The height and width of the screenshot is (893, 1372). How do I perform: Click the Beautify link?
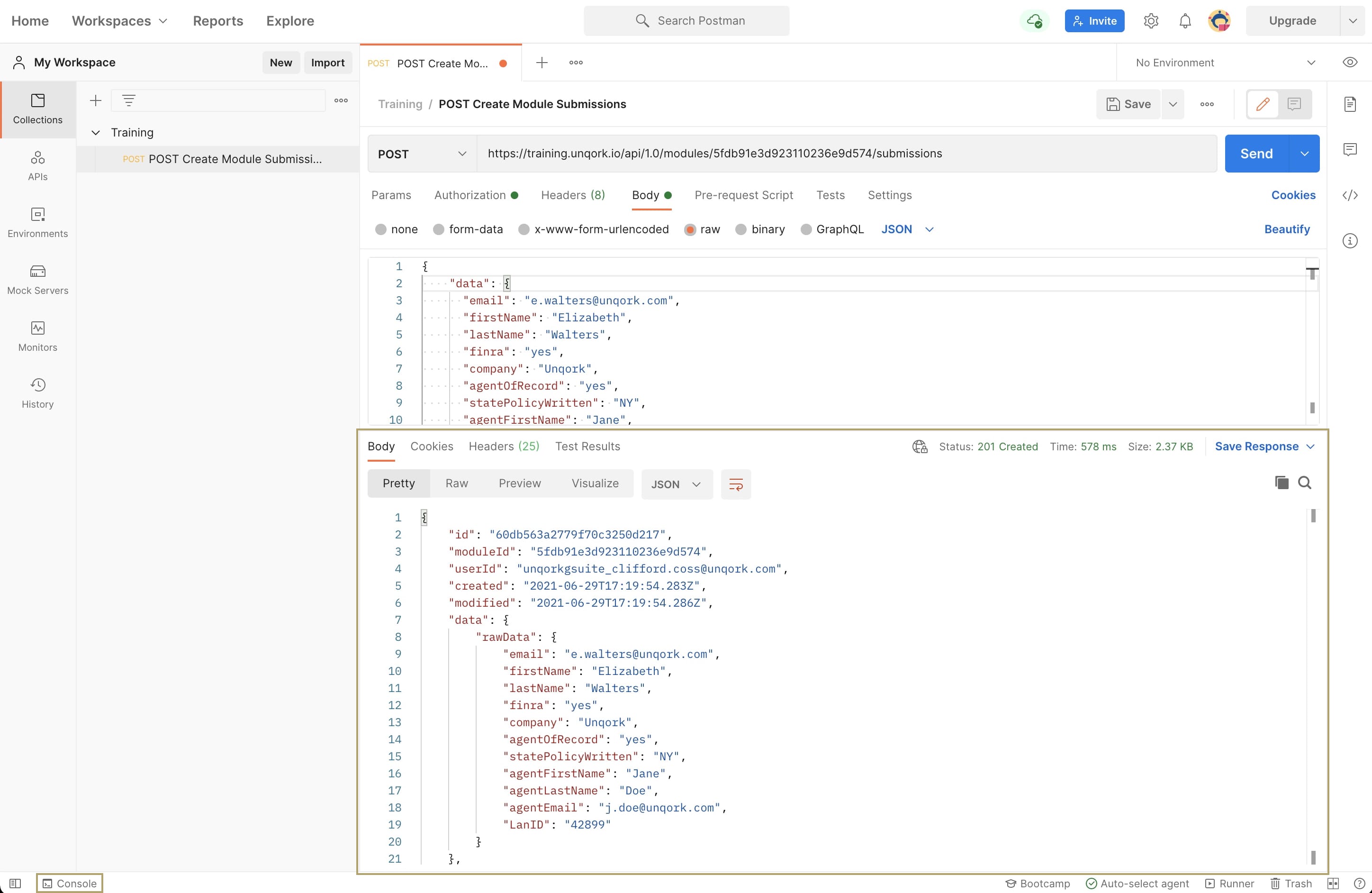point(1287,229)
